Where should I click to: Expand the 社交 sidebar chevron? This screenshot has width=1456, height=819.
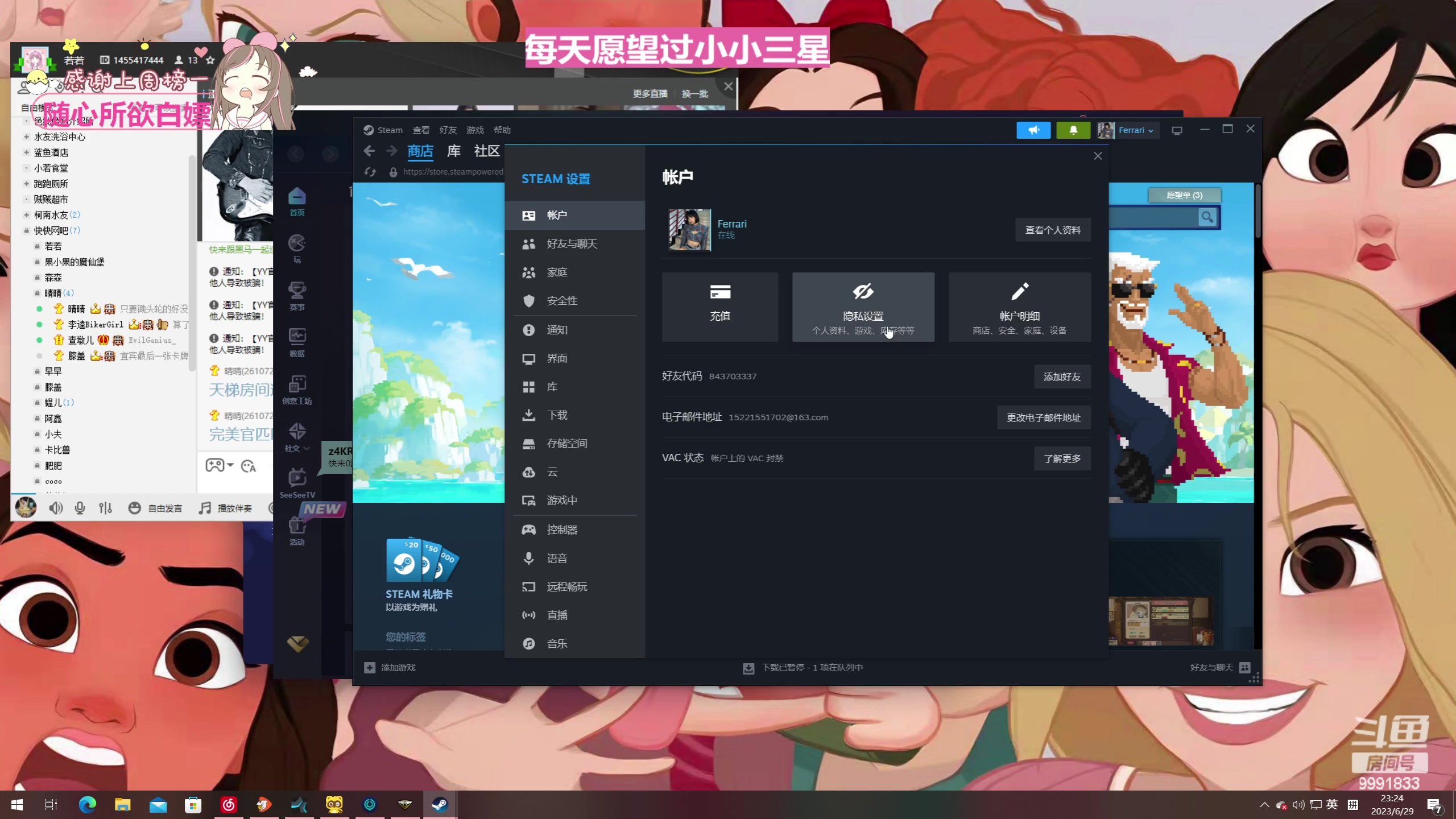(307, 448)
